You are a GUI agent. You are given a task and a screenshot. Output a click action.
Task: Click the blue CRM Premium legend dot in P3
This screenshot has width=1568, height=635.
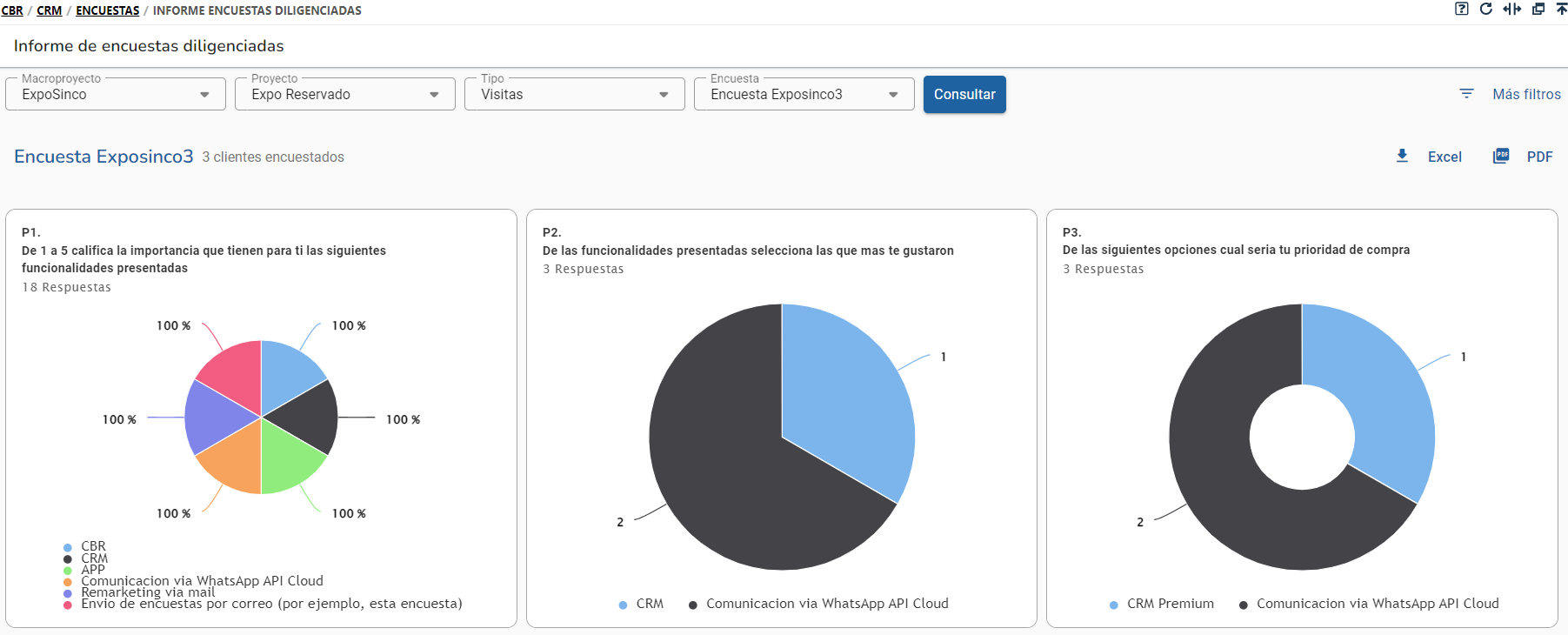[1113, 605]
